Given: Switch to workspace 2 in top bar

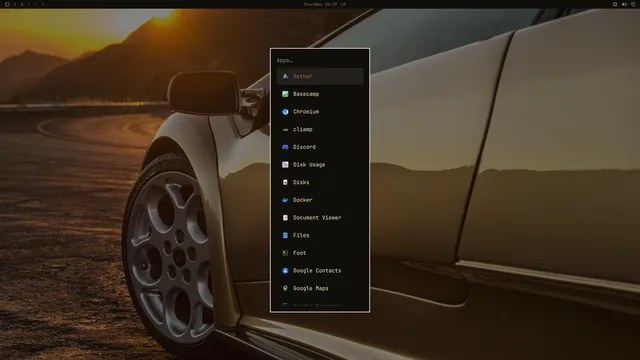Looking at the screenshot, I should 22,4.
